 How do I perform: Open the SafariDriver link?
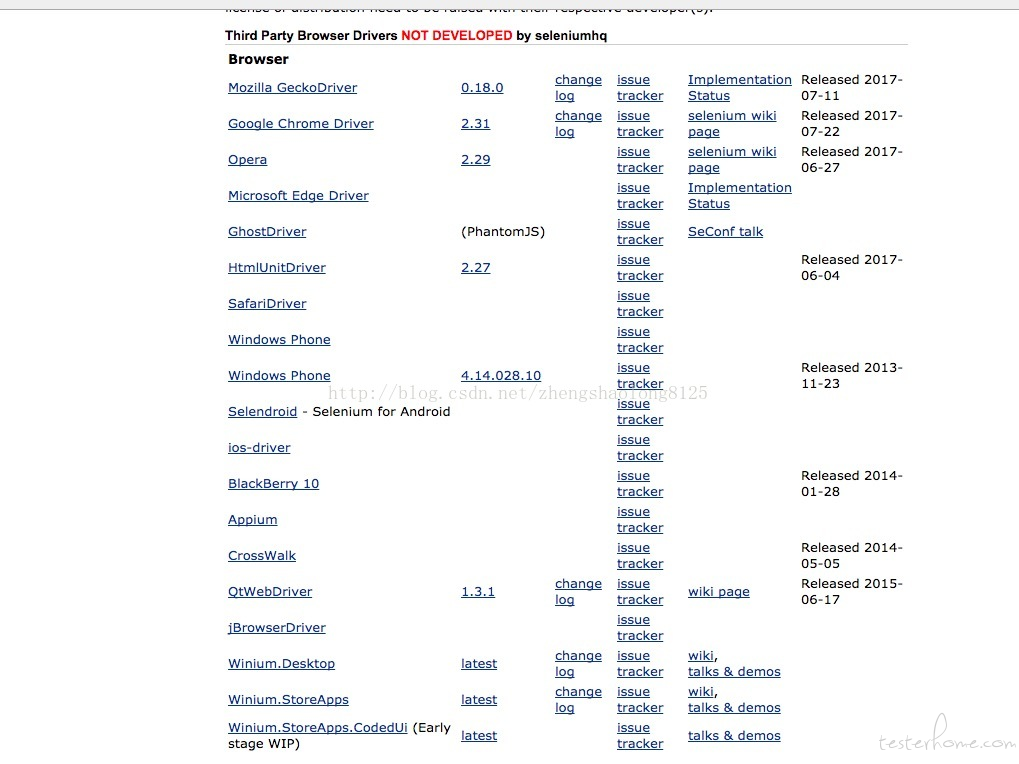click(x=267, y=304)
